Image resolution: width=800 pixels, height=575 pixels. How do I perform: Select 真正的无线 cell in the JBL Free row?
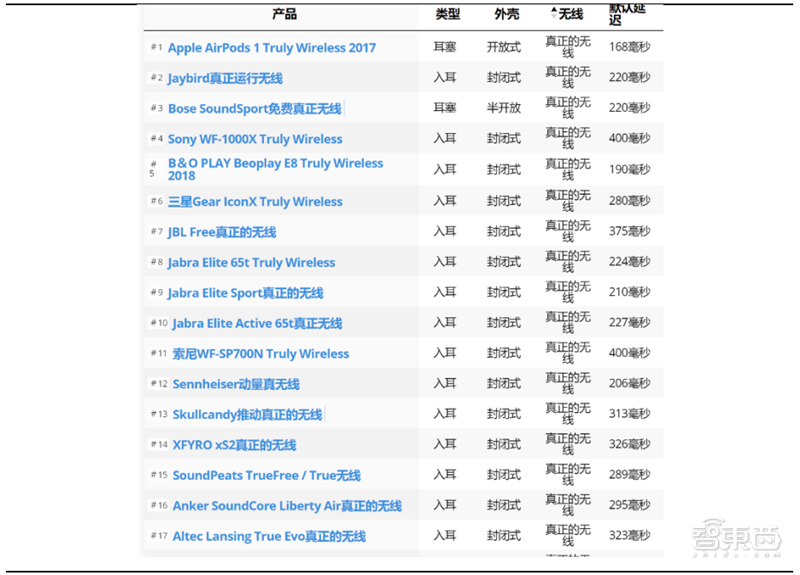[x=568, y=231]
